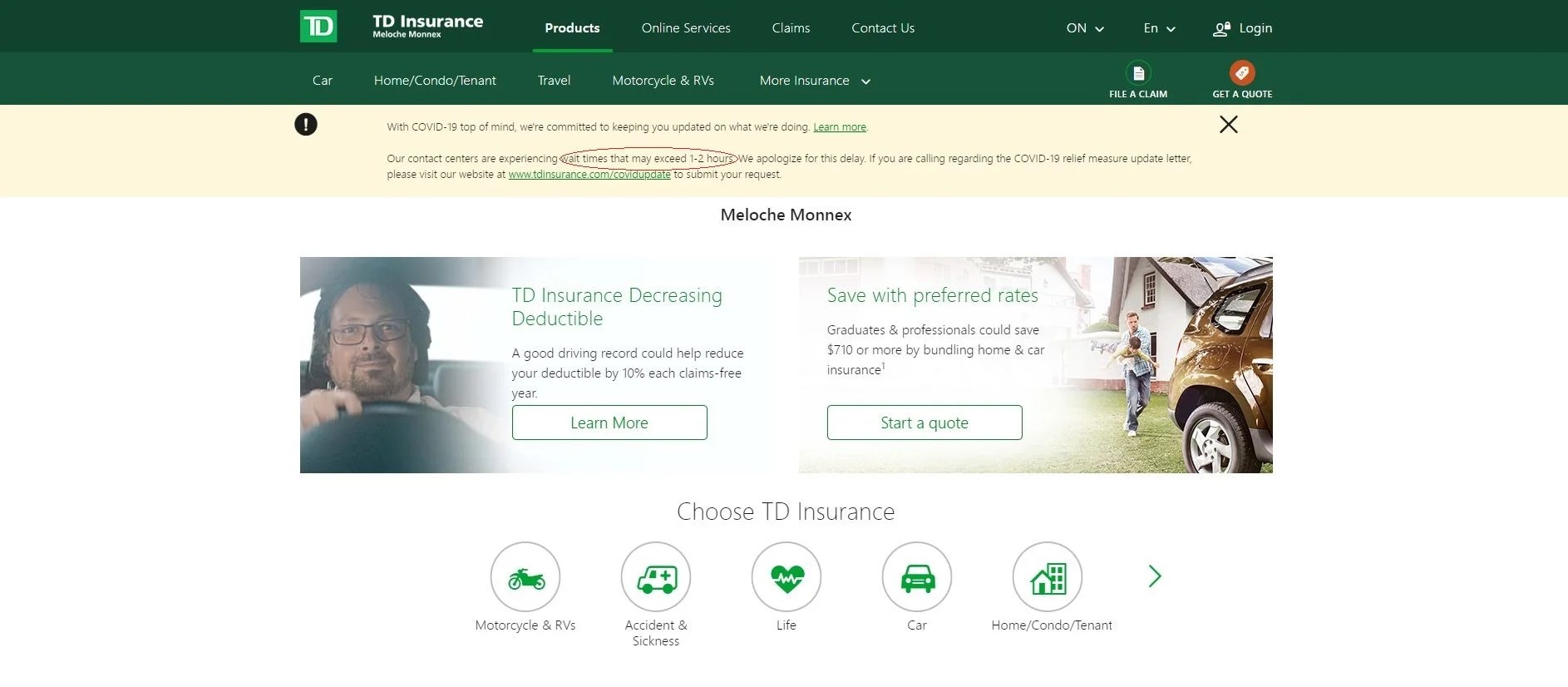
Task: Click the exclamation alert icon
Action: point(306,125)
